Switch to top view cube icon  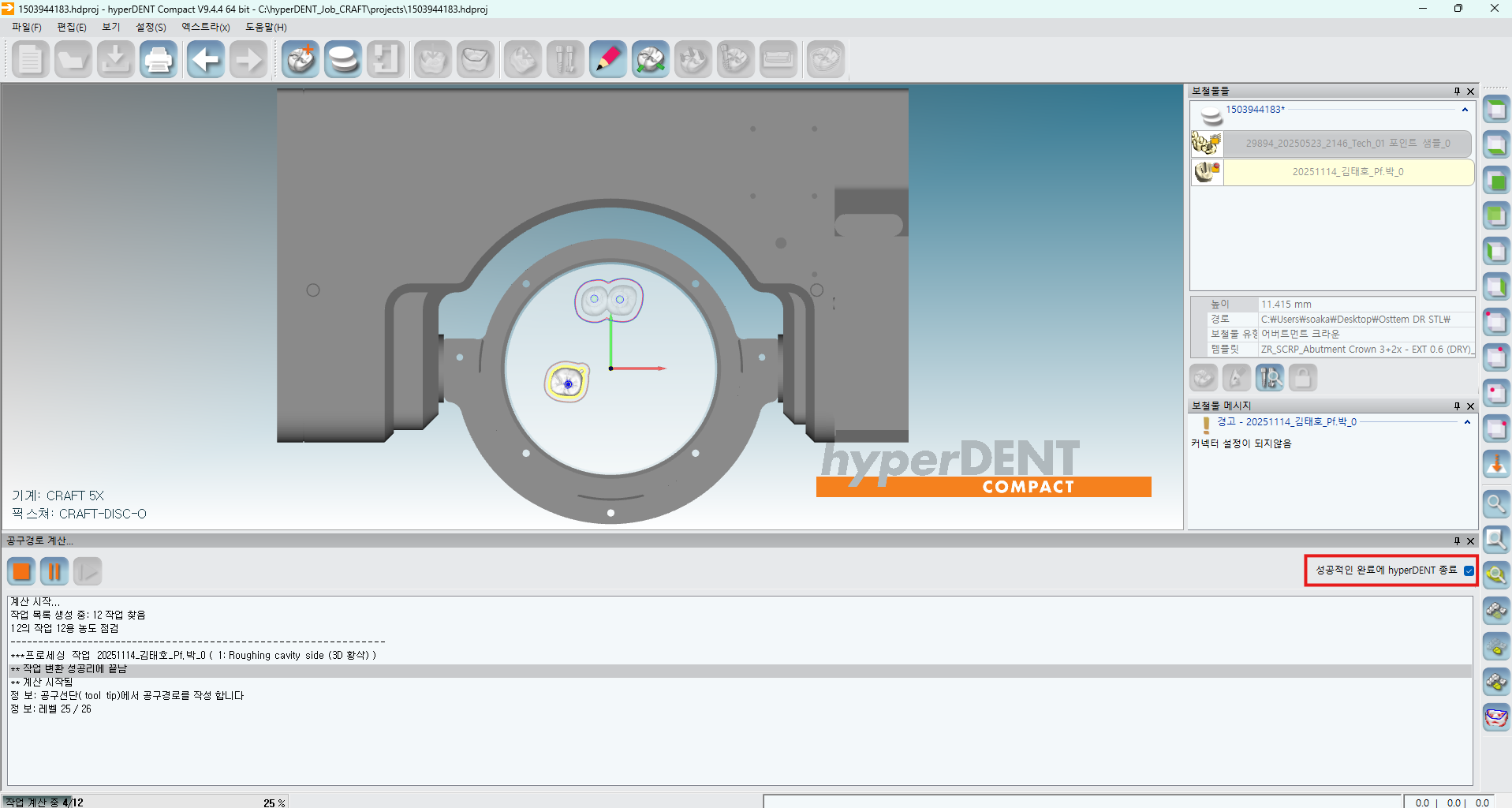[1495, 110]
